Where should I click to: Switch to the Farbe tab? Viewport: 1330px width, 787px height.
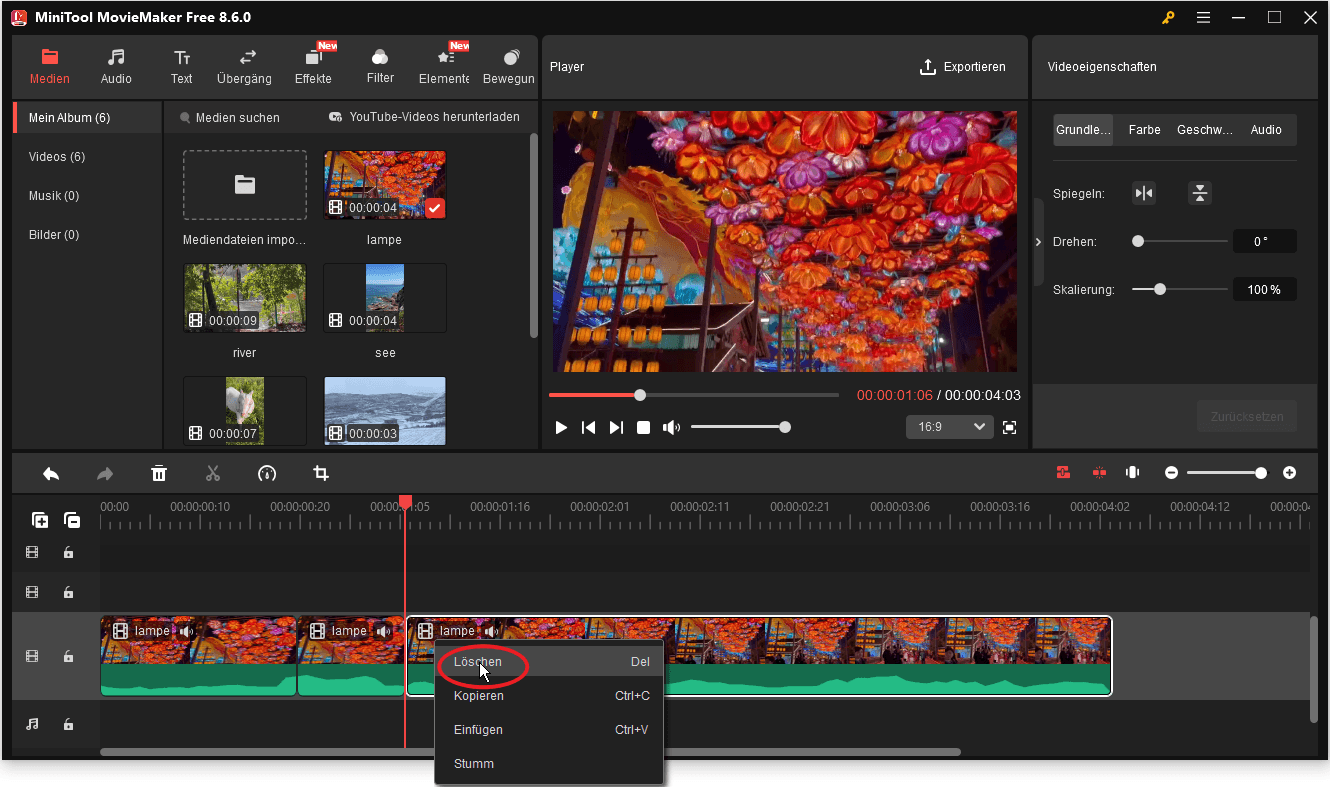(1143, 129)
